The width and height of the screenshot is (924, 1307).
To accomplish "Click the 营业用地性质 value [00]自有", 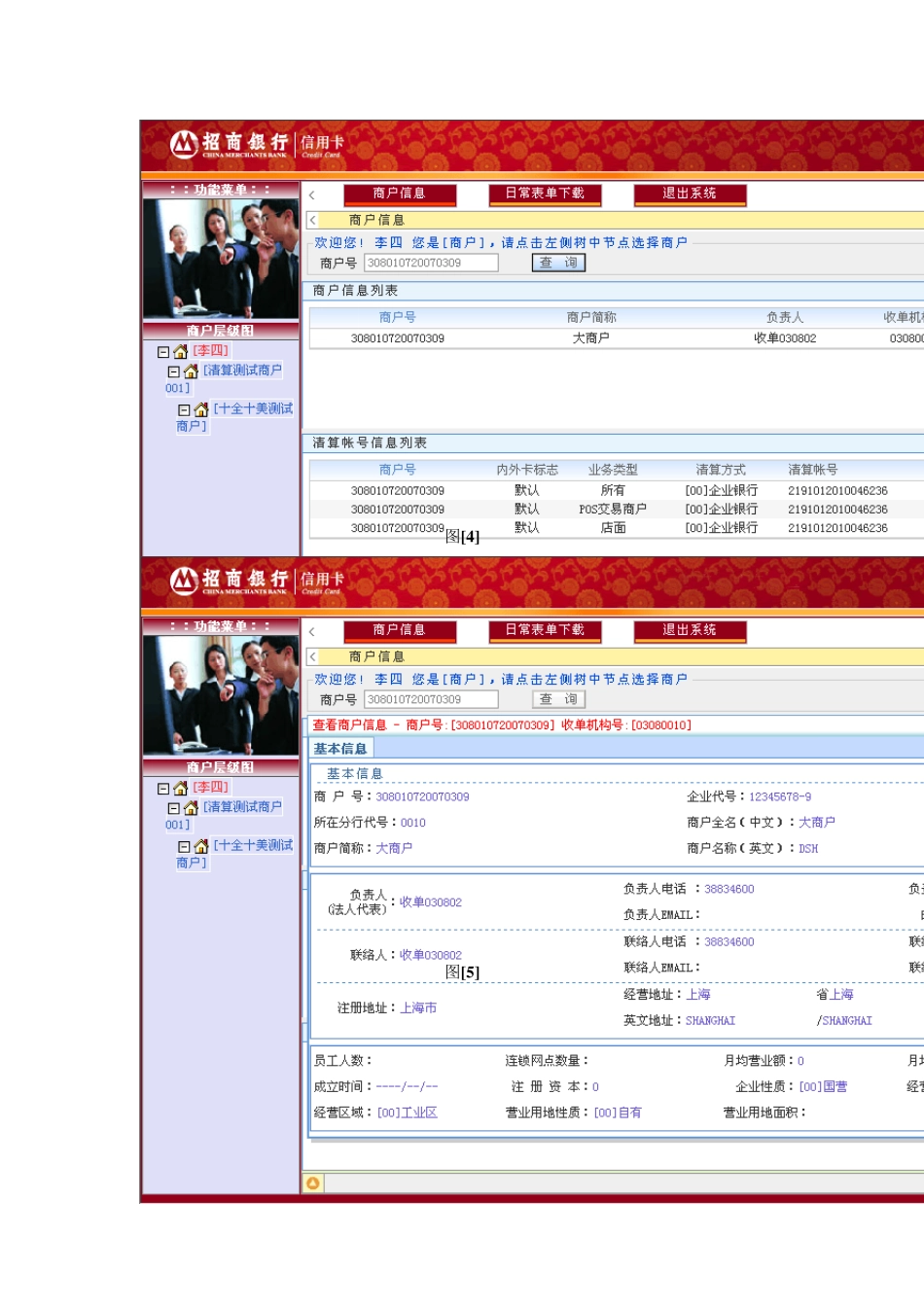I will (618, 1113).
